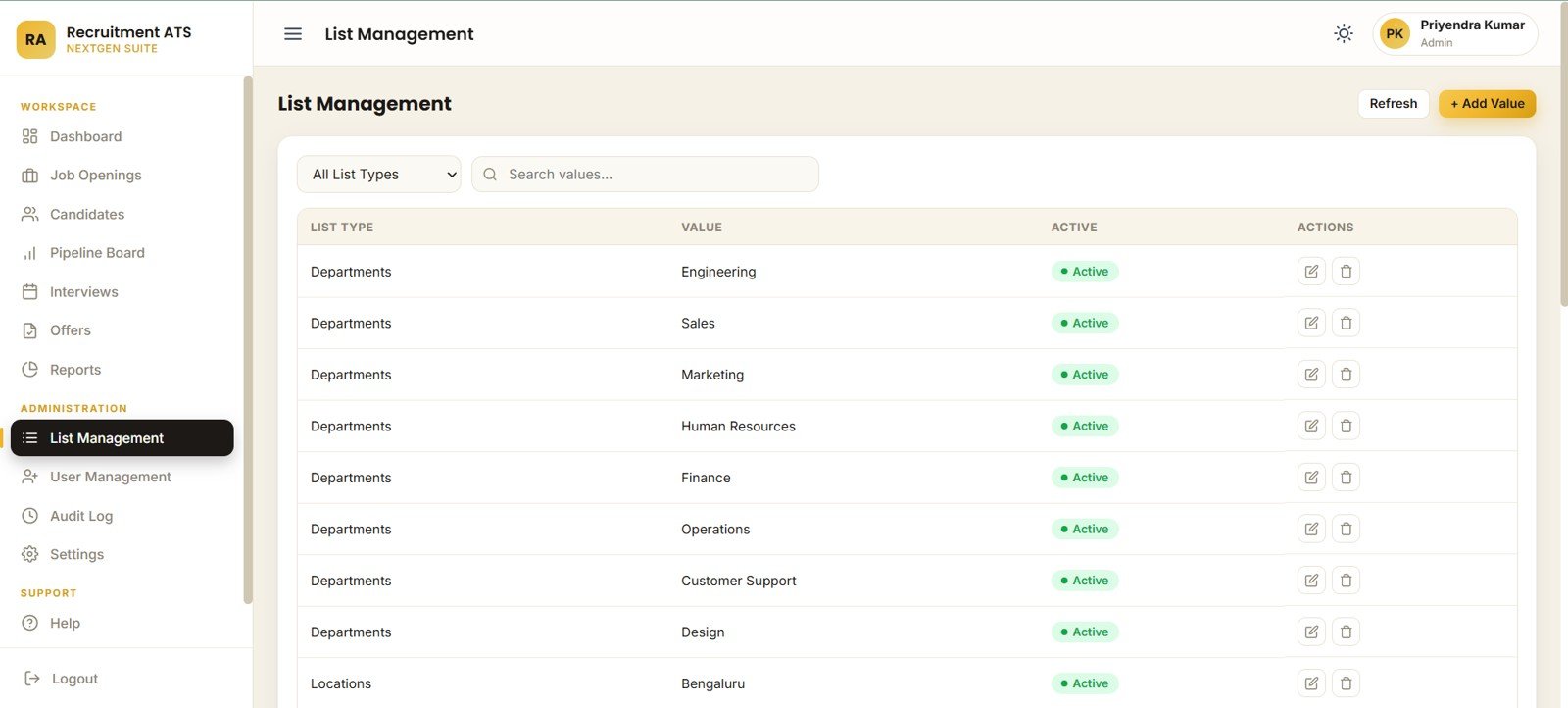Click the Active badge for Finance

[1085, 478]
